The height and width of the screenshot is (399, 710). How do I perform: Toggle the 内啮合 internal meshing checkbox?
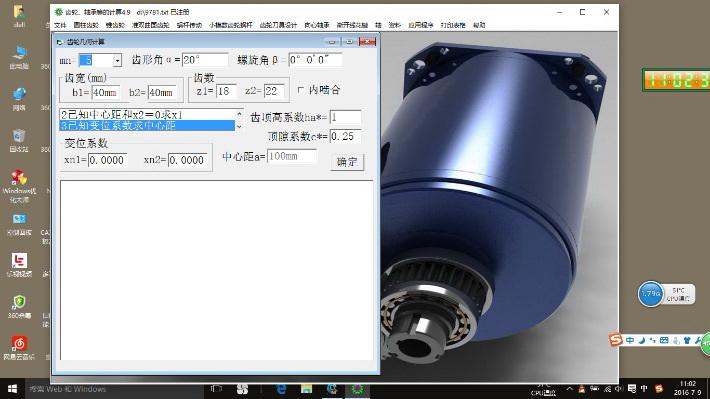click(x=301, y=90)
